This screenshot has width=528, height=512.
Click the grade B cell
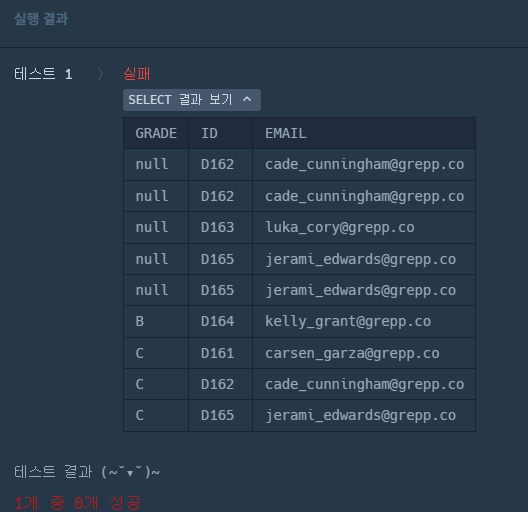(156, 321)
